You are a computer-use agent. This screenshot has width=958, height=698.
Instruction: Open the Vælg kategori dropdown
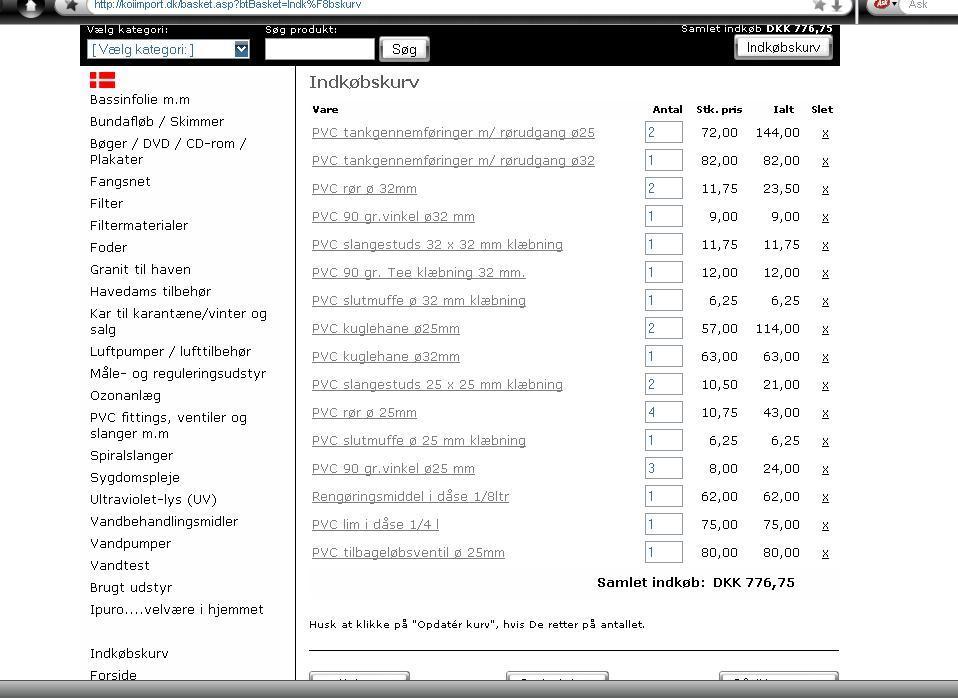coord(168,49)
